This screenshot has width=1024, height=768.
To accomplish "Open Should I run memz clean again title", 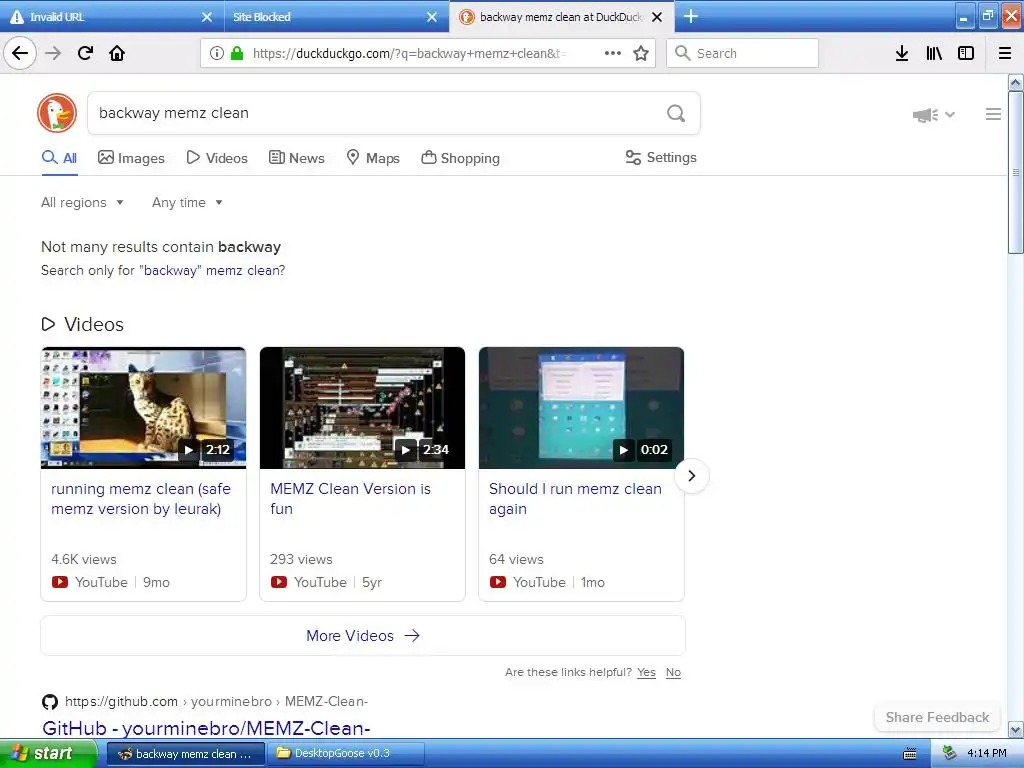I will pyautogui.click(x=575, y=499).
